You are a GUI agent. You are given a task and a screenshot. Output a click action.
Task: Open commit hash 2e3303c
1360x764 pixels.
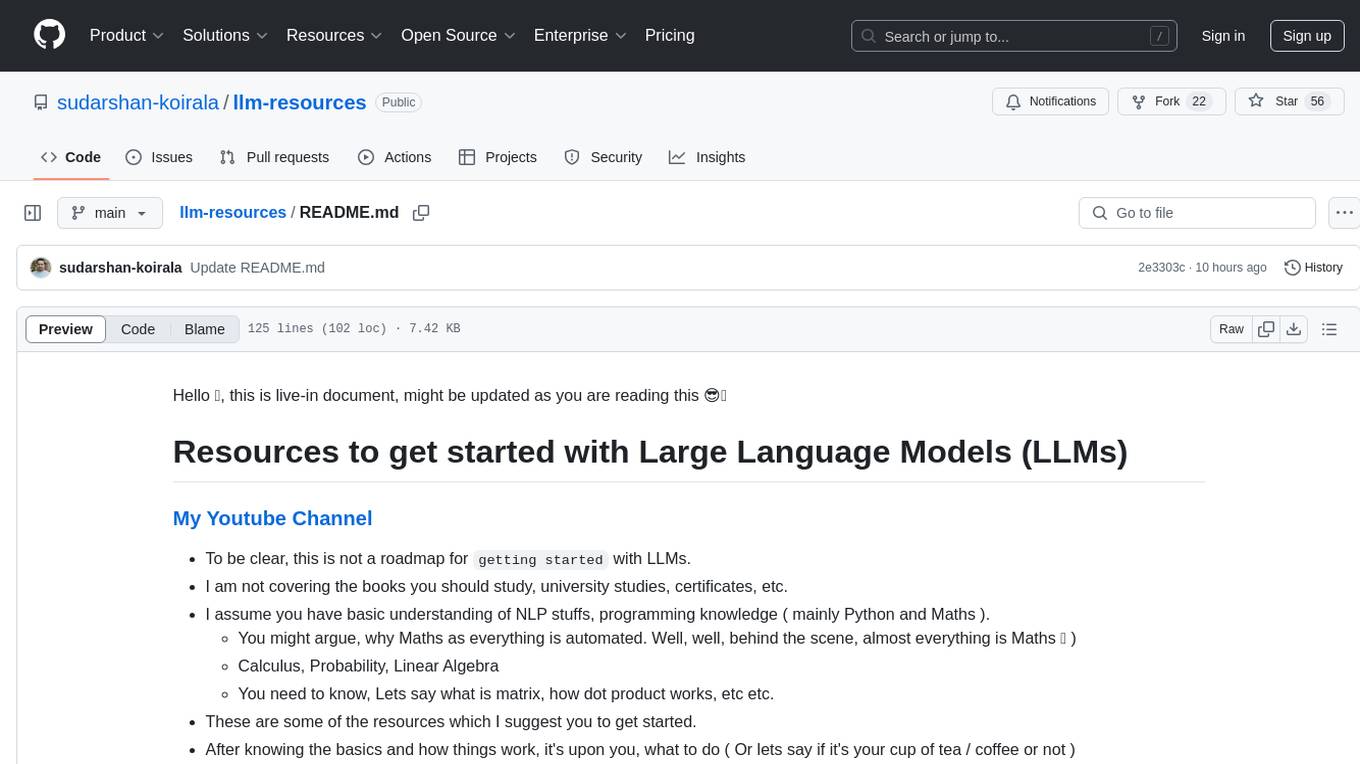click(x=1161, y=268)
